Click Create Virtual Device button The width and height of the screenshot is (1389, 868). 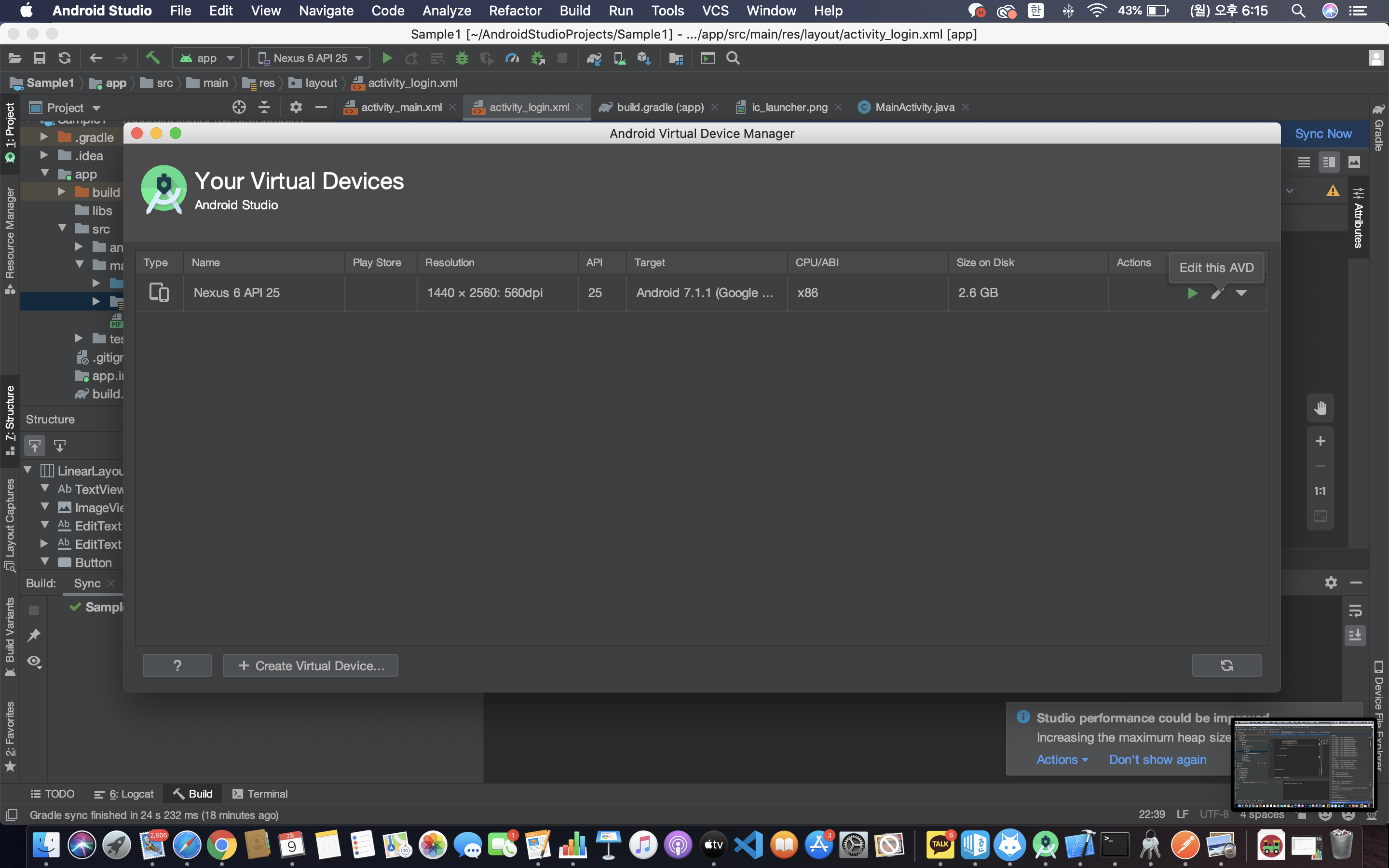point(311,665)
